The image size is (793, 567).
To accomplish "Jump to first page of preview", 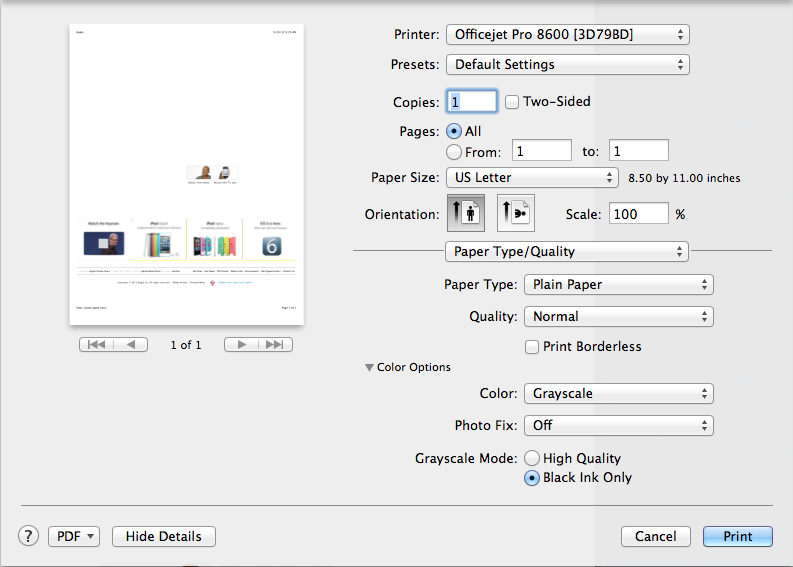I will click(x=96, y=345).
